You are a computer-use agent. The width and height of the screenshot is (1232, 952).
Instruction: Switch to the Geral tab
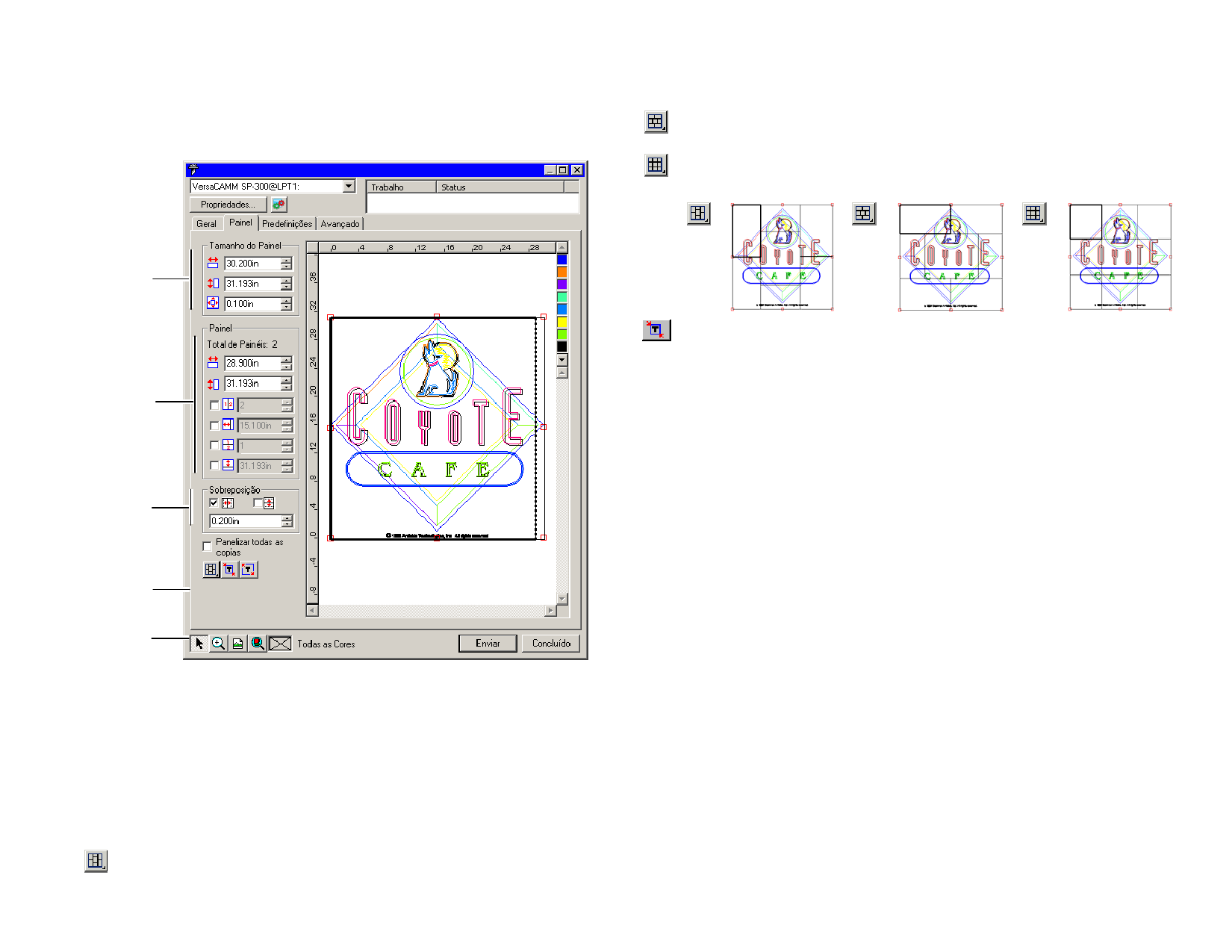[x=206, y=224]
